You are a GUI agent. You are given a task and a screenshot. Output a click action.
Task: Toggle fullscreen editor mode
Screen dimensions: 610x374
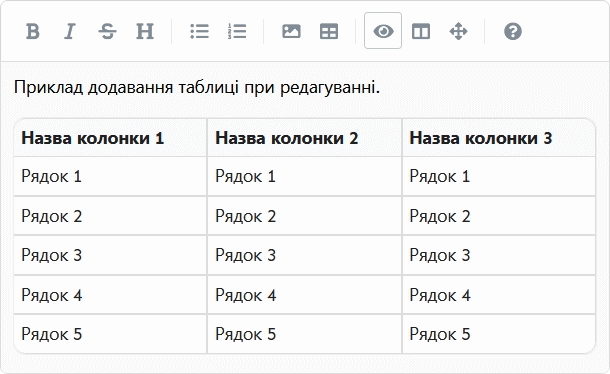point(458,31)
